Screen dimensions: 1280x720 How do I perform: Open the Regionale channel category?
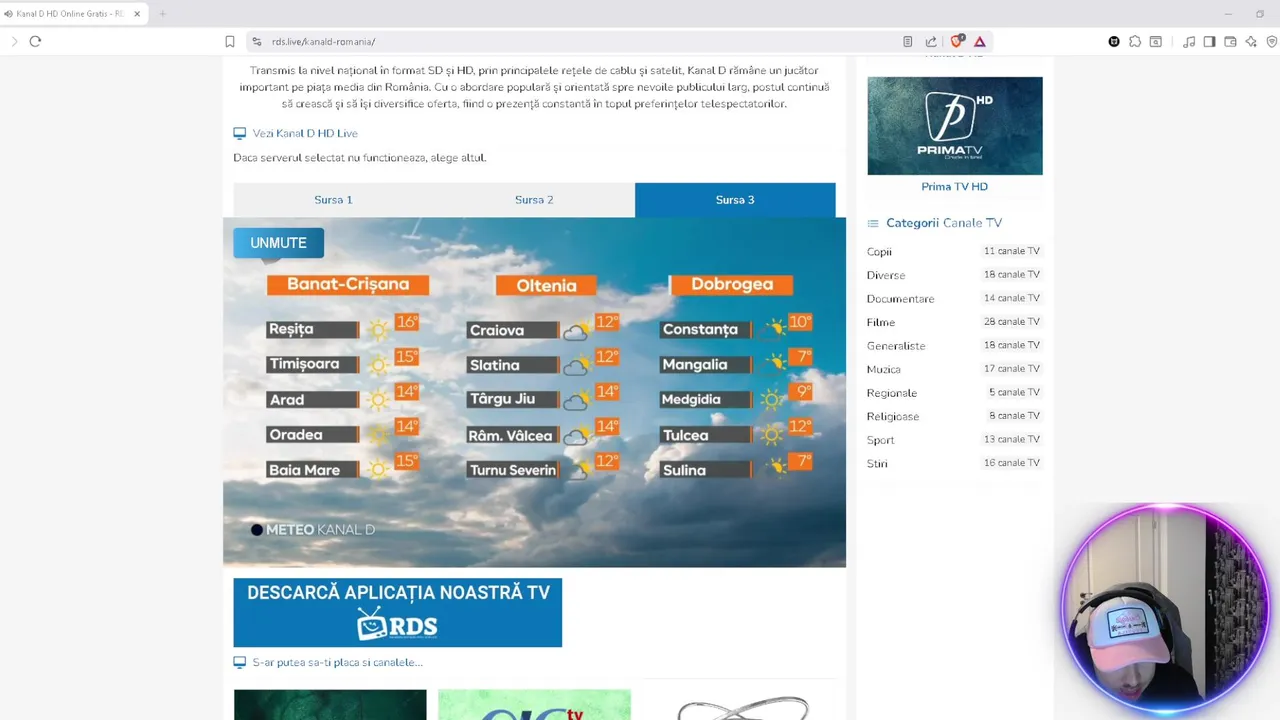[x=892, y=393]
